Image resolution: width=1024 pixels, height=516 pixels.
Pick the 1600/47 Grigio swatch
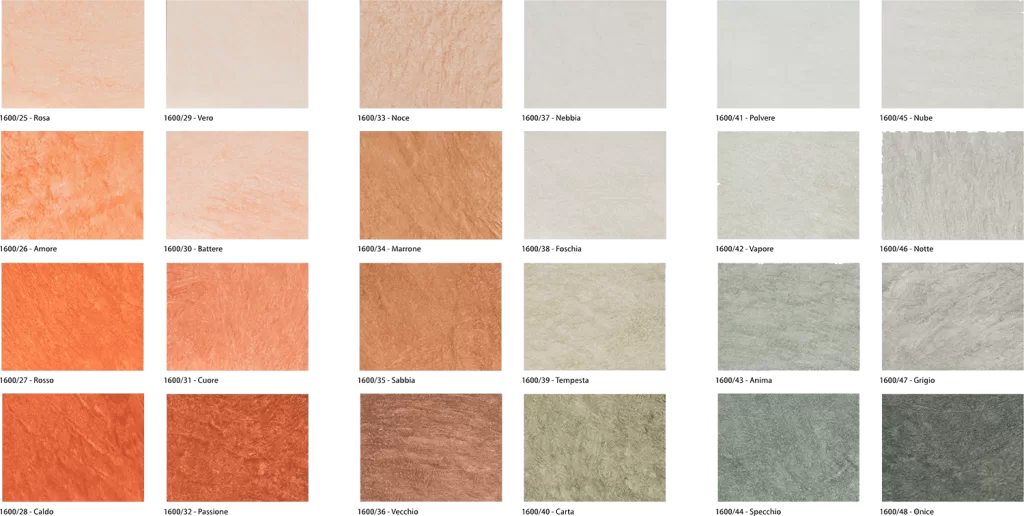953,316
